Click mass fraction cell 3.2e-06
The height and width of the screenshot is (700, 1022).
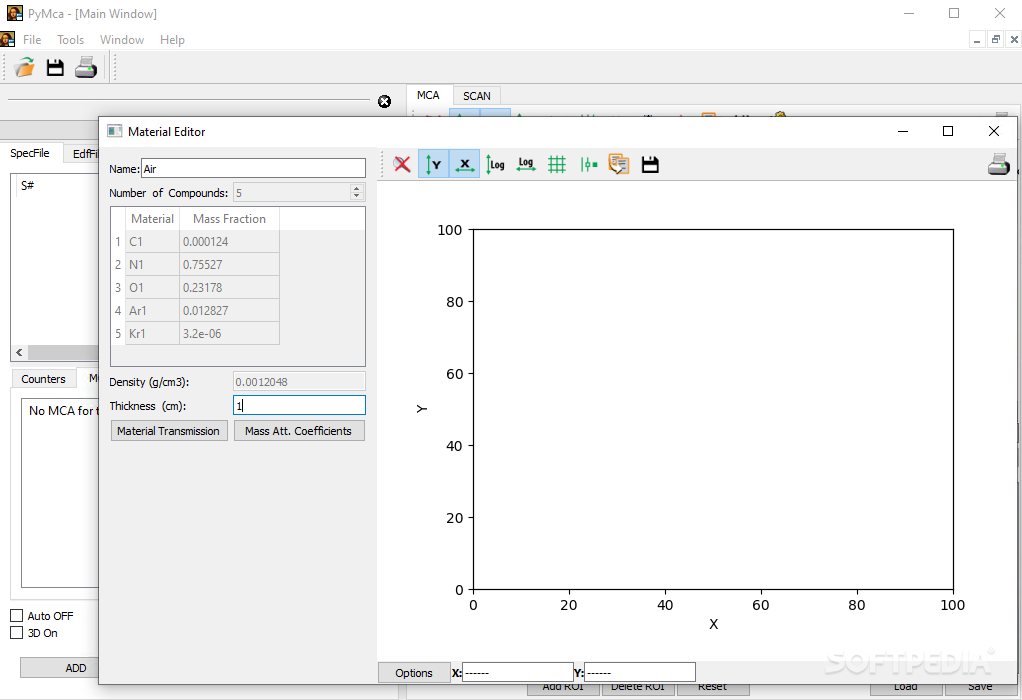[229, 333]
